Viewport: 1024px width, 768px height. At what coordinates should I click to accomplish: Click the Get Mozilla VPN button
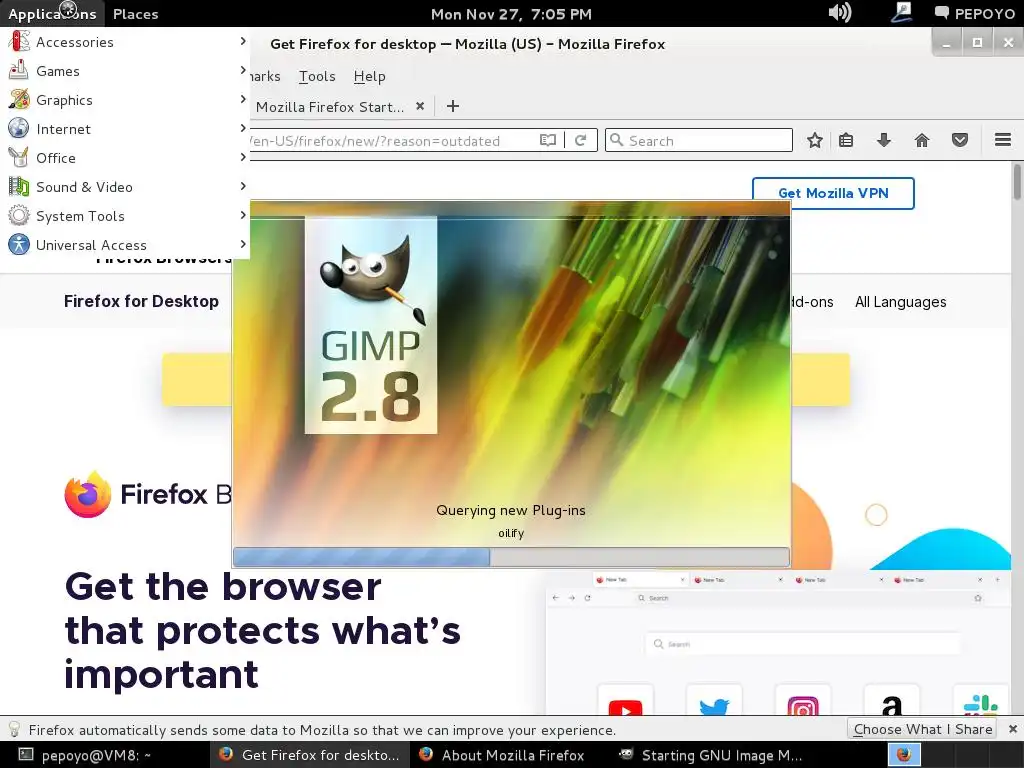click(x=833, y=193)
